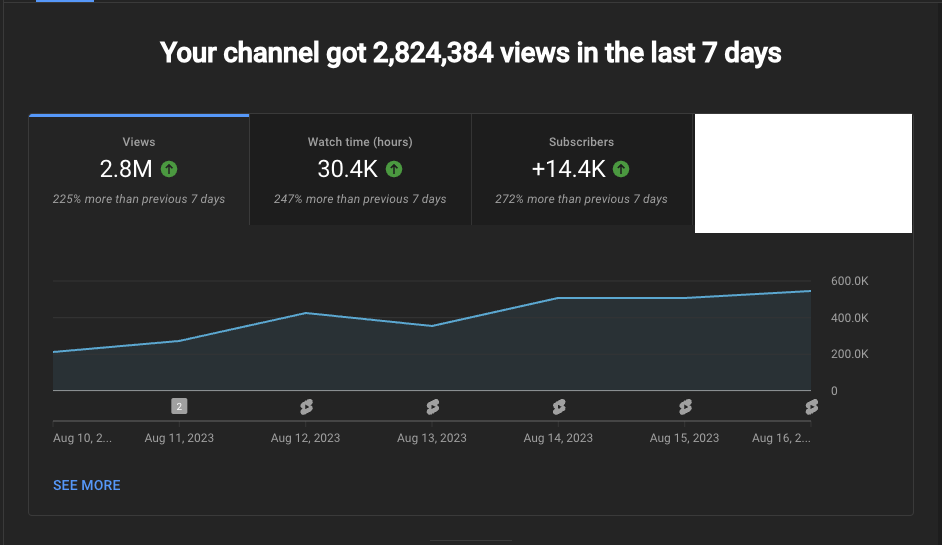
Task: Click the Shorts icon under Aug 16
Action: tap(811, 406)
